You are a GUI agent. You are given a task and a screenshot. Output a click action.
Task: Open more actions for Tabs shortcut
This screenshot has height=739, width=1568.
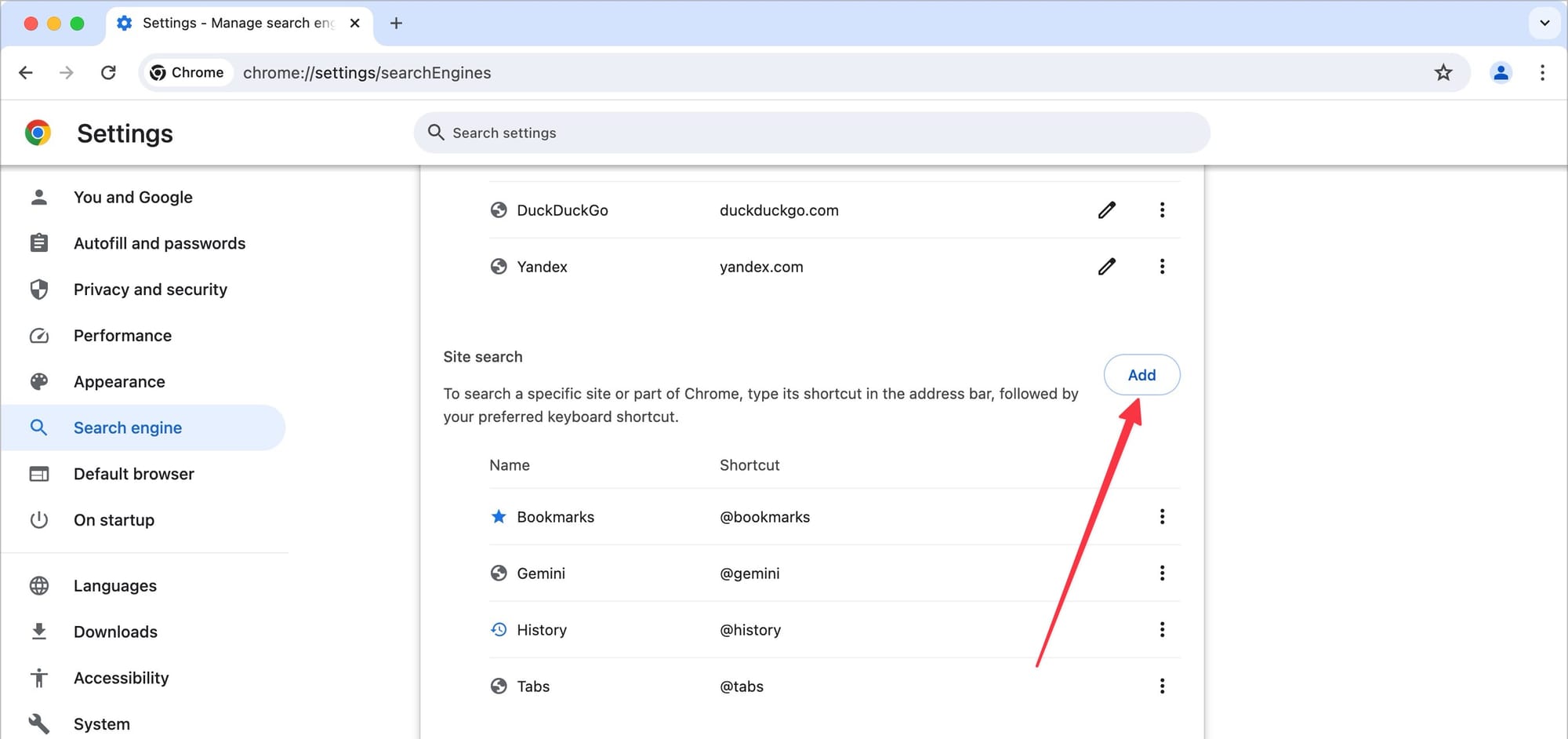[x=1162, y=686]
